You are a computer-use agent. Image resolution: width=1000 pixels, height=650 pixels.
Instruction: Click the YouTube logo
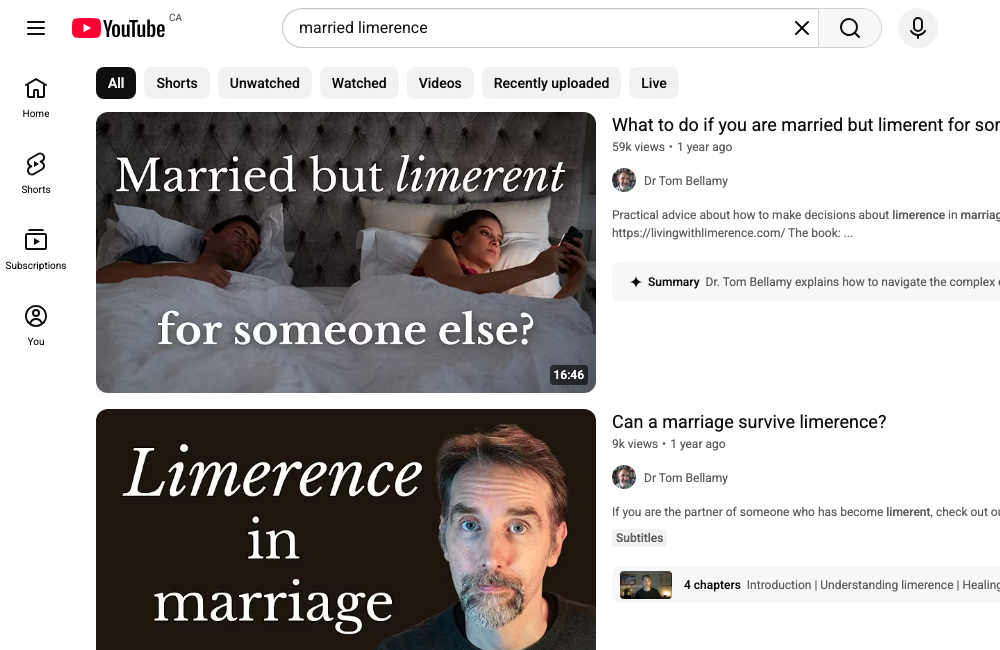(119, 28)
